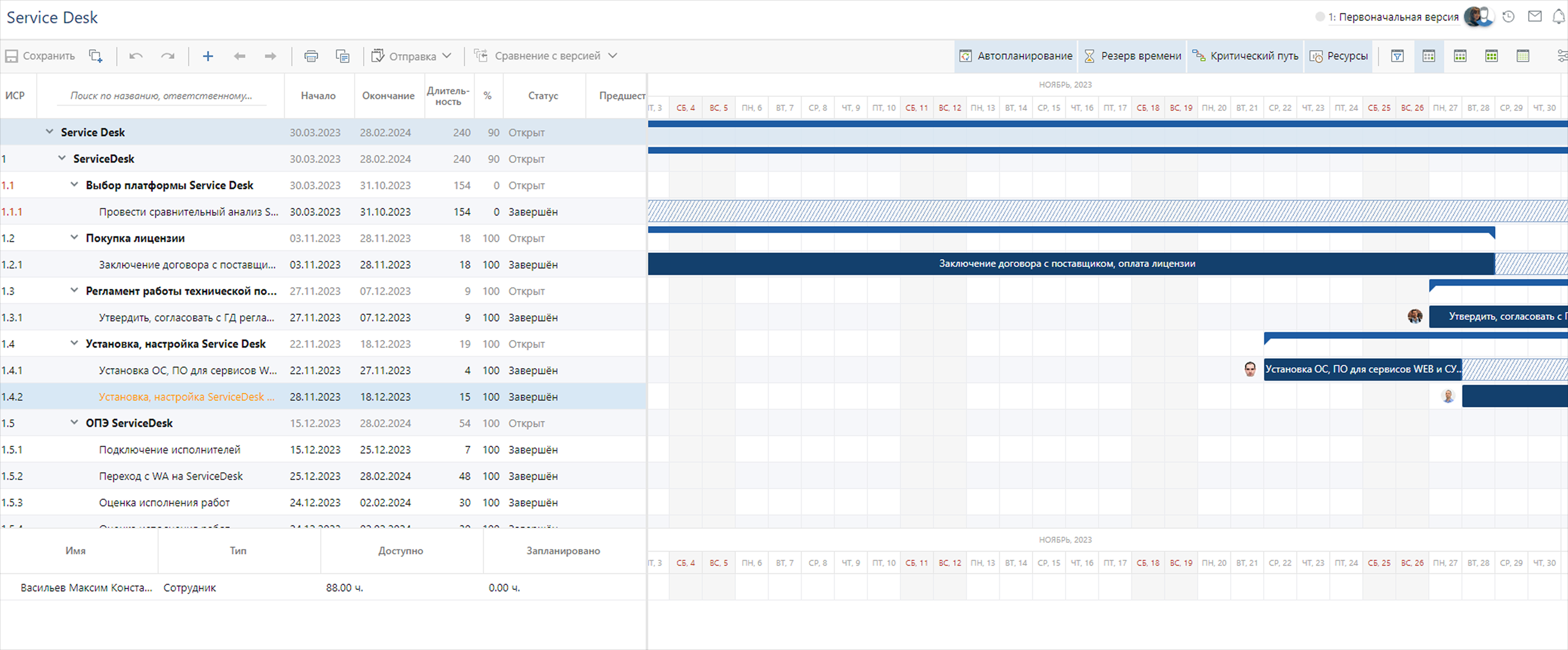Open the mail envelope icon

[x=1535, y=17]
